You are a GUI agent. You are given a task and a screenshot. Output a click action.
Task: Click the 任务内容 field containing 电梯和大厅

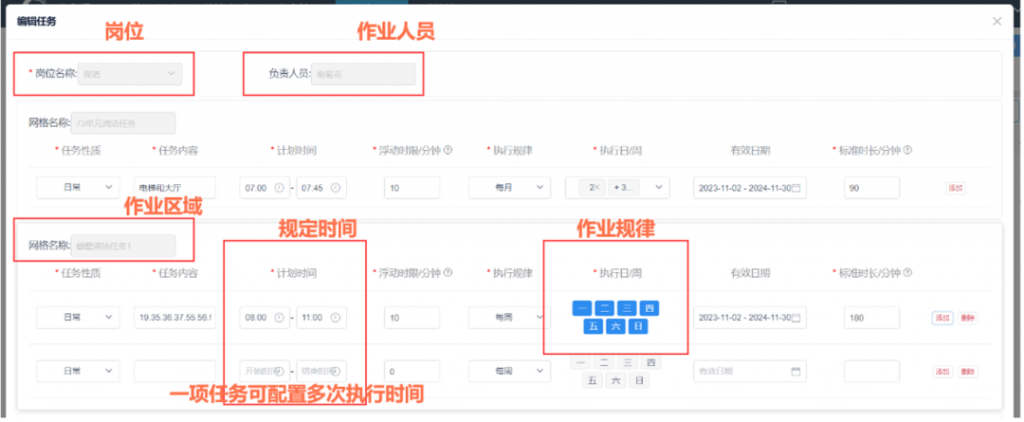pyautogui.click(x=174, y=187)
